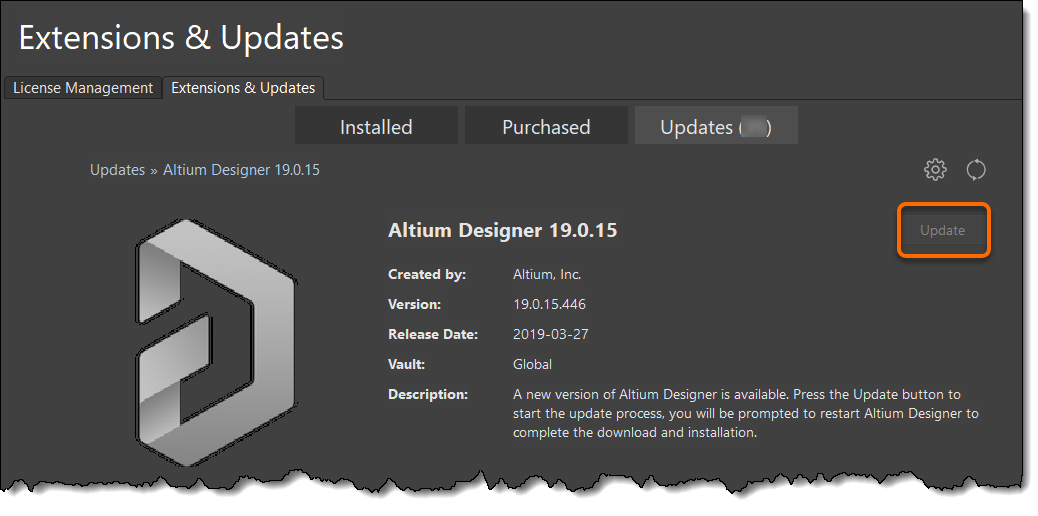Click the Altium Designer logo thumbnail
Image resolution: width=1038 pixels, height=516 pixels.
coord(216,342)
